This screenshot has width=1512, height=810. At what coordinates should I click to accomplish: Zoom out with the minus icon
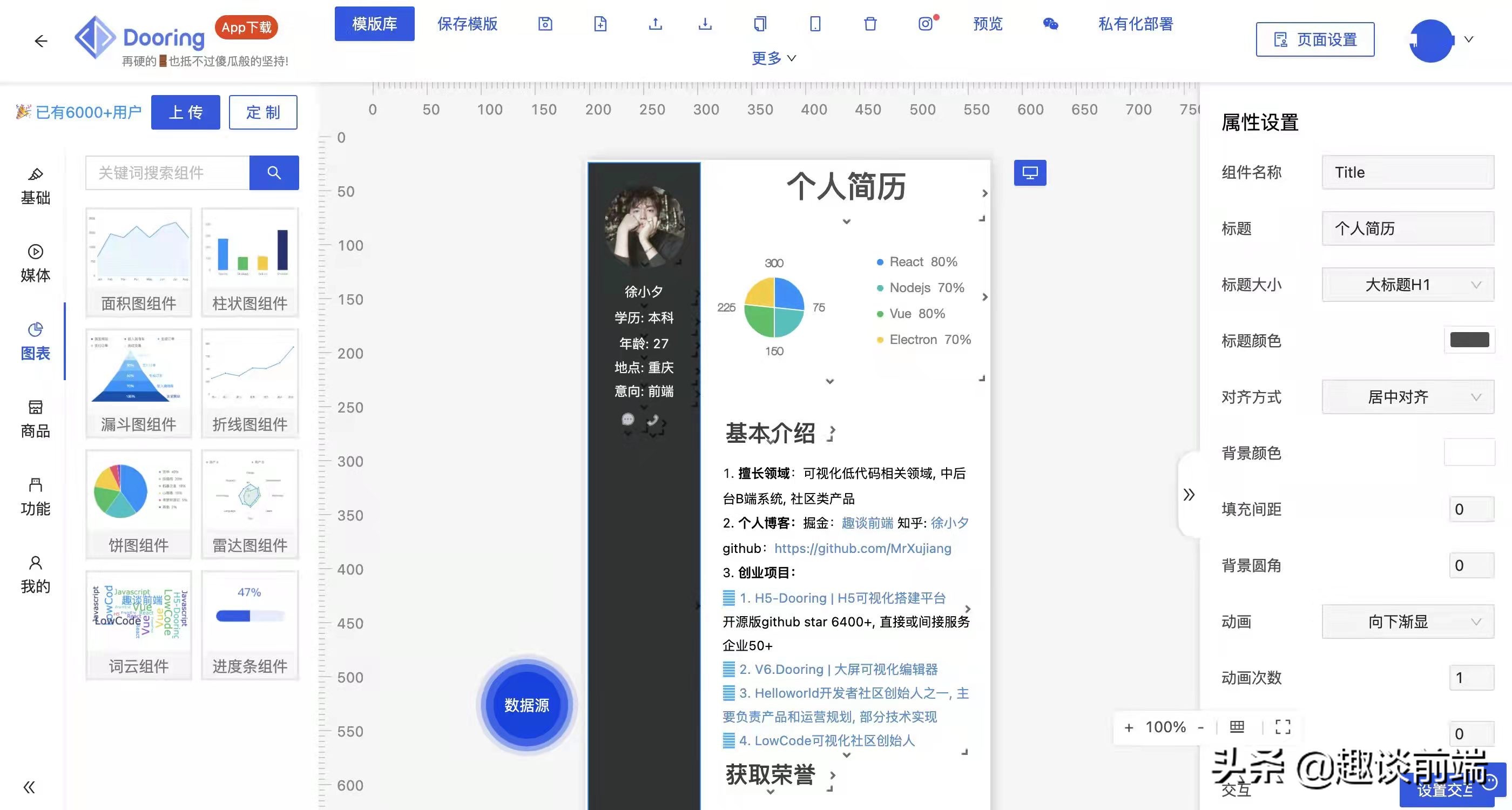click(1201, 727)
